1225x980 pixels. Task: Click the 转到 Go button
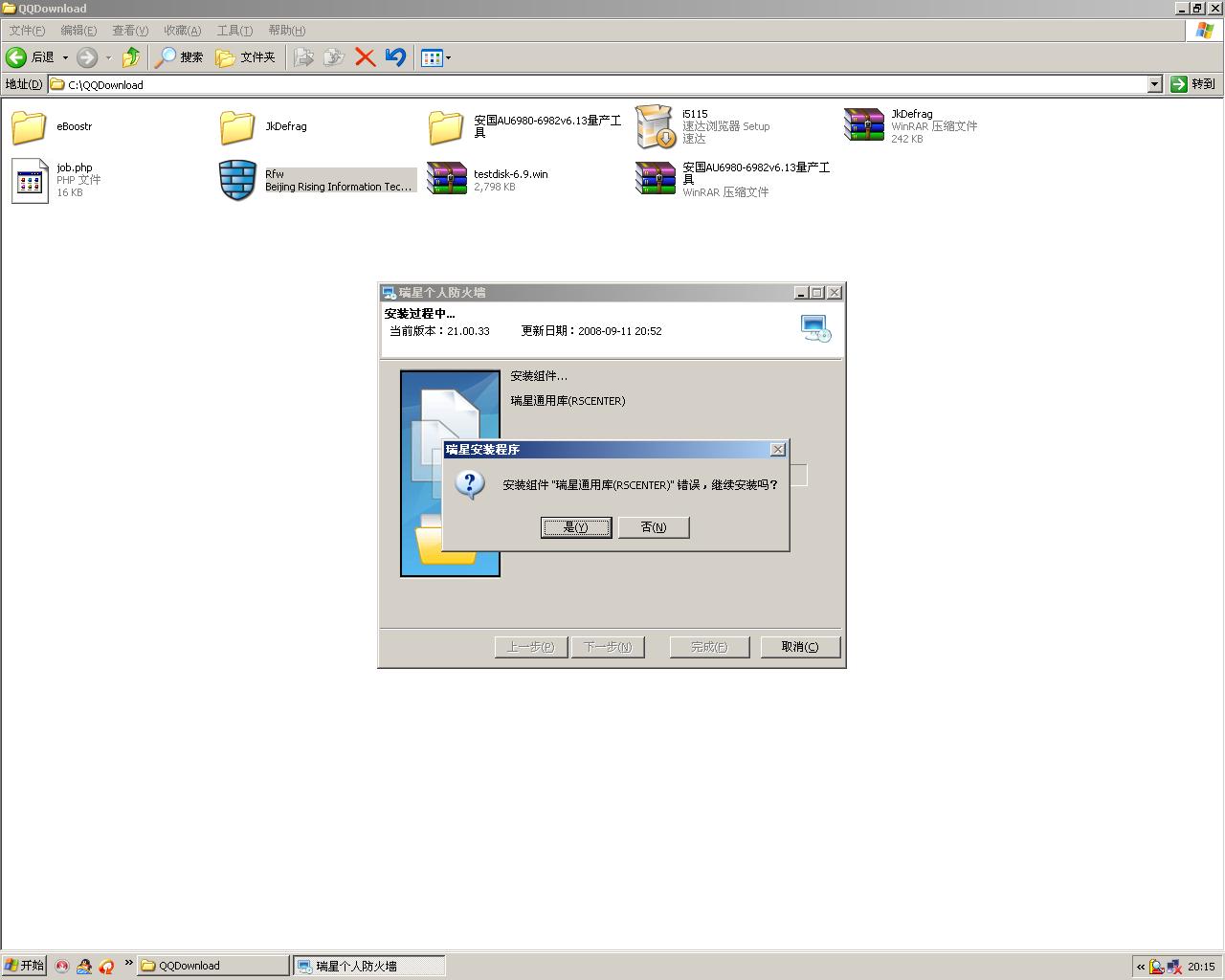coord(1193,84)
